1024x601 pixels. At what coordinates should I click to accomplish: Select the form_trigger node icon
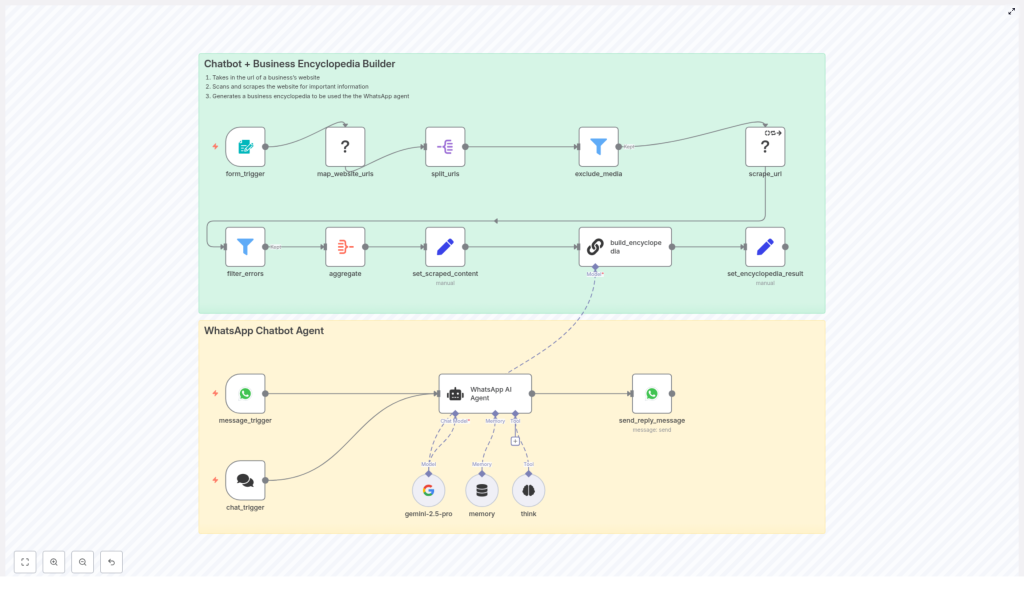[x=245, y=146]
